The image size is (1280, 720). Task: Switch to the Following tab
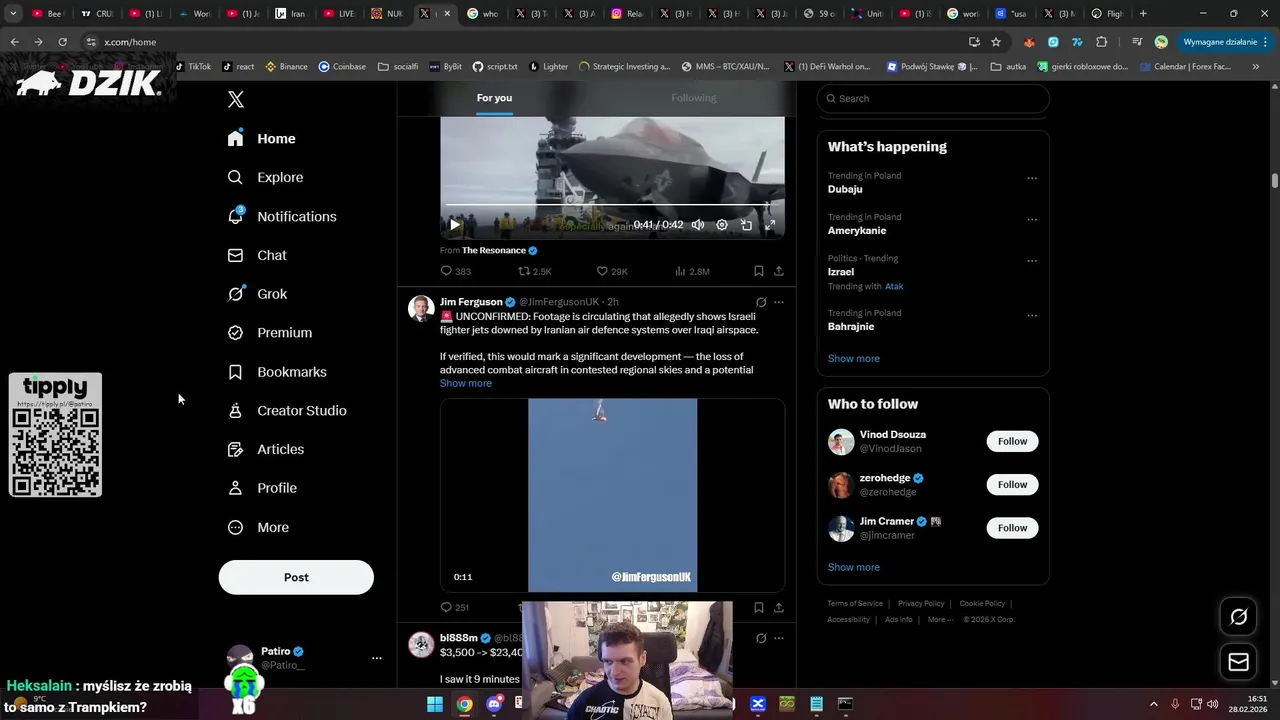(694, 98)
